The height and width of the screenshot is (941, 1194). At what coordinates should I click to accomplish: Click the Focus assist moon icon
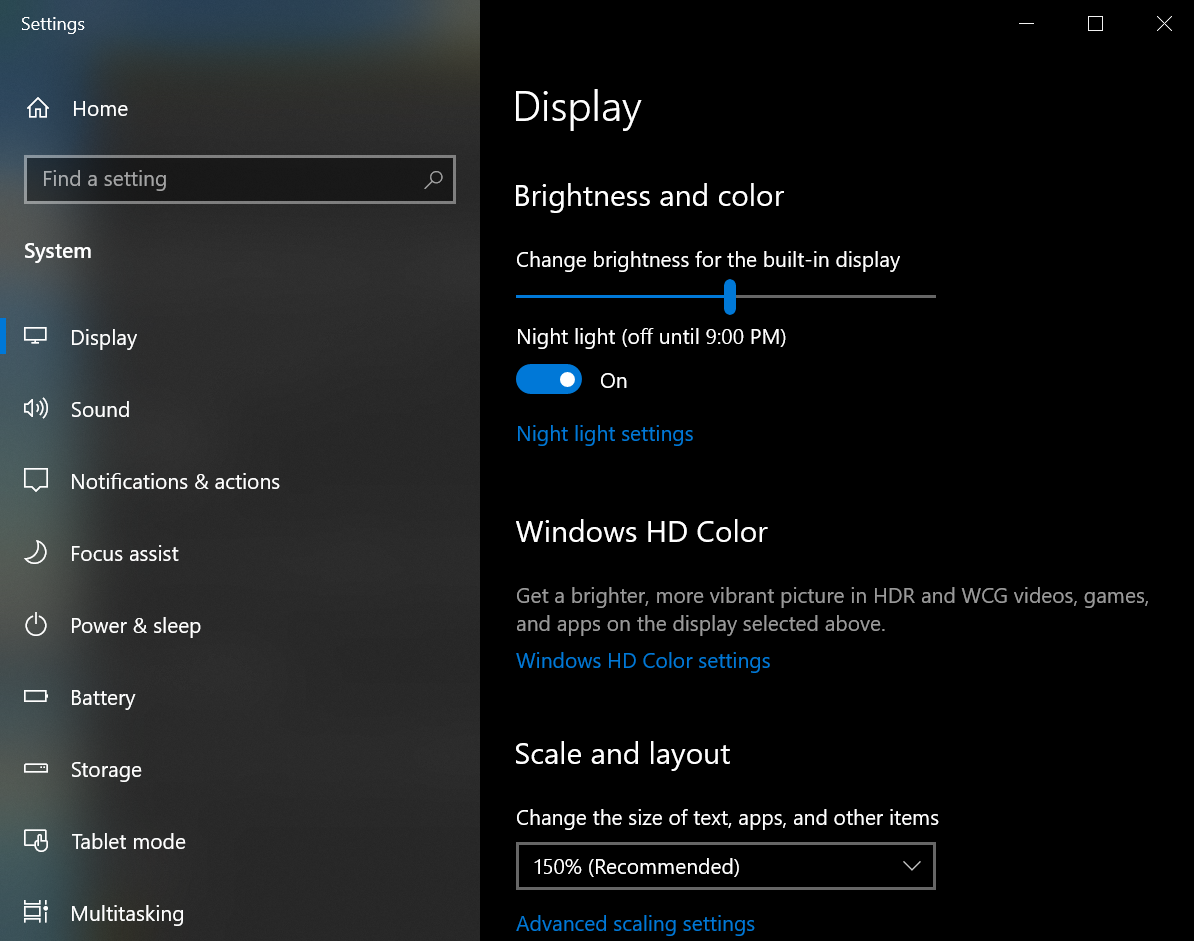36,553
